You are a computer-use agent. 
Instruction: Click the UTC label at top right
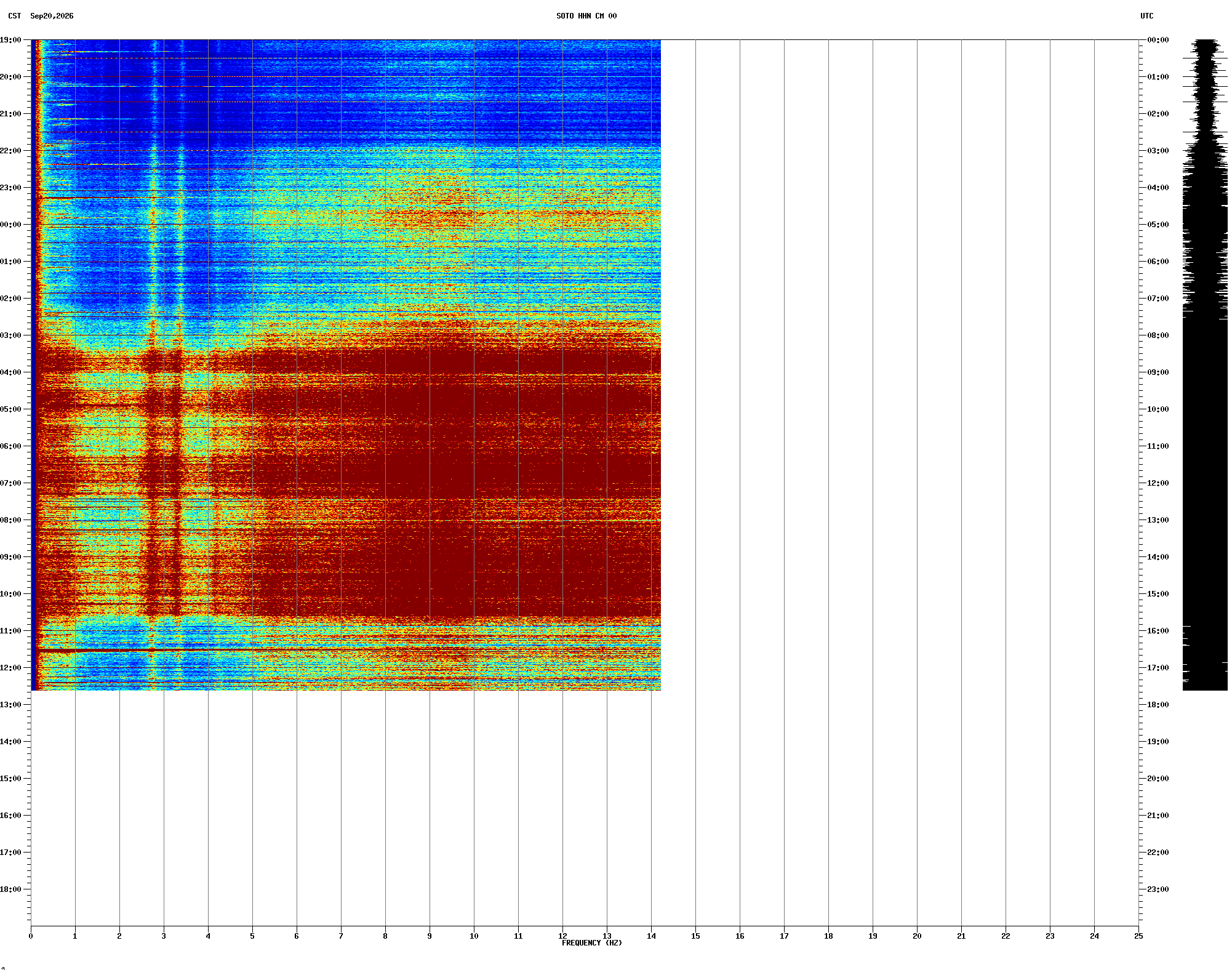pos(1146,16)
